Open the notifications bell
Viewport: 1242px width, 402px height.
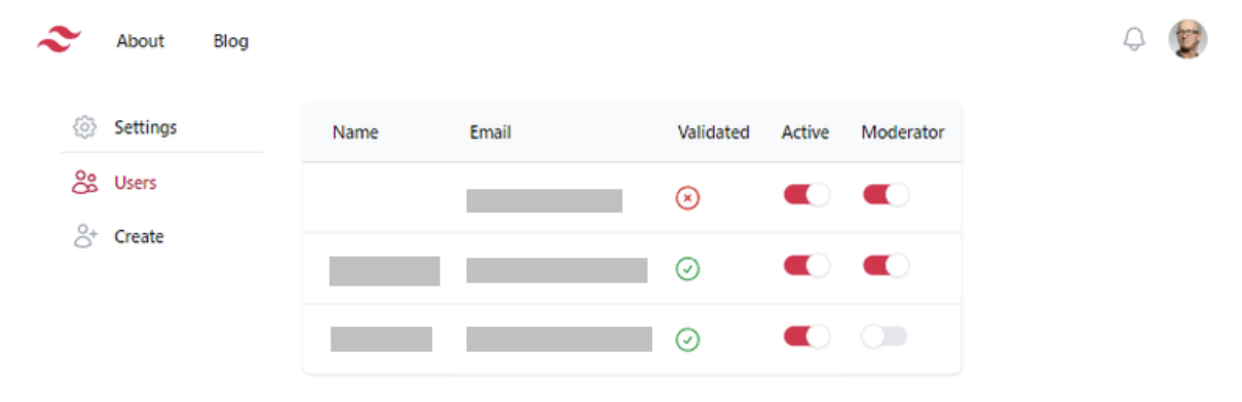[1134, 40]
